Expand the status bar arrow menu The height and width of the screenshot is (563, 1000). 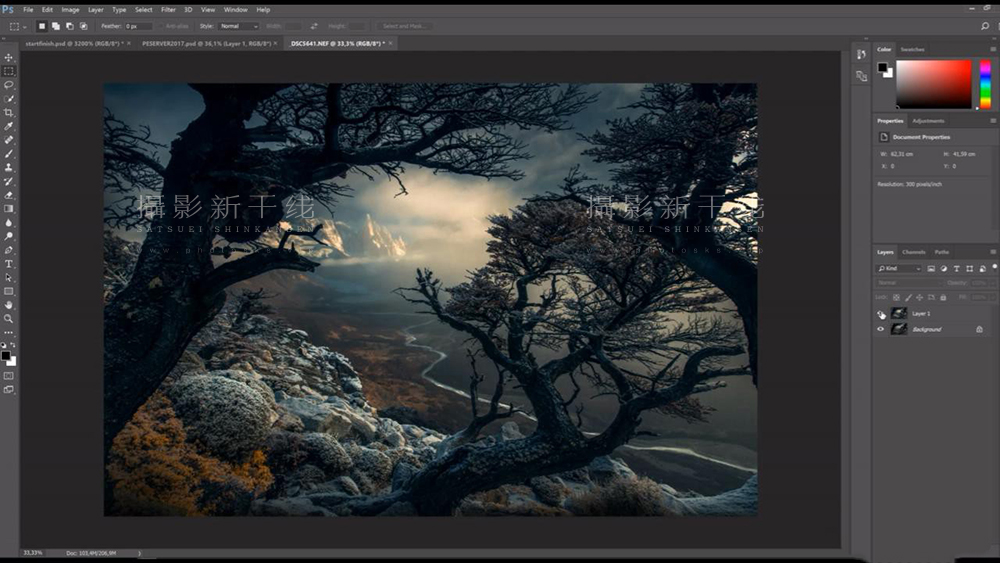[x=140, y=553]
